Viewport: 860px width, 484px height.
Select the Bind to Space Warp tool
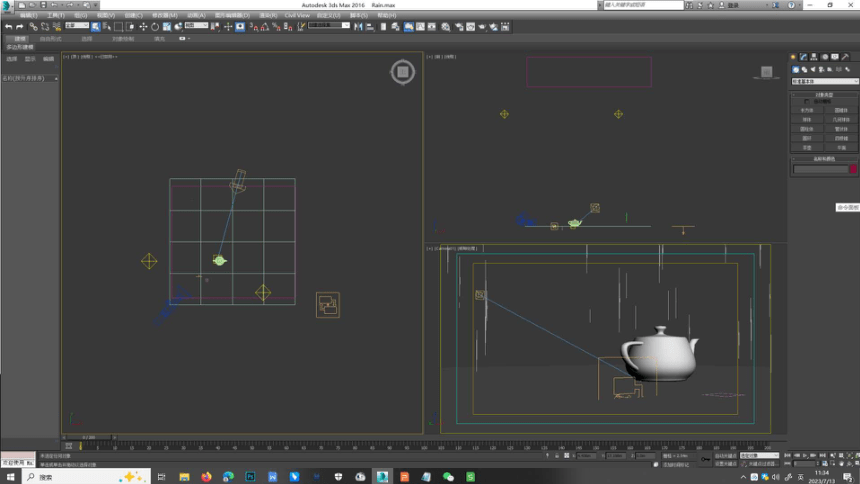click(x=57, y=26)
